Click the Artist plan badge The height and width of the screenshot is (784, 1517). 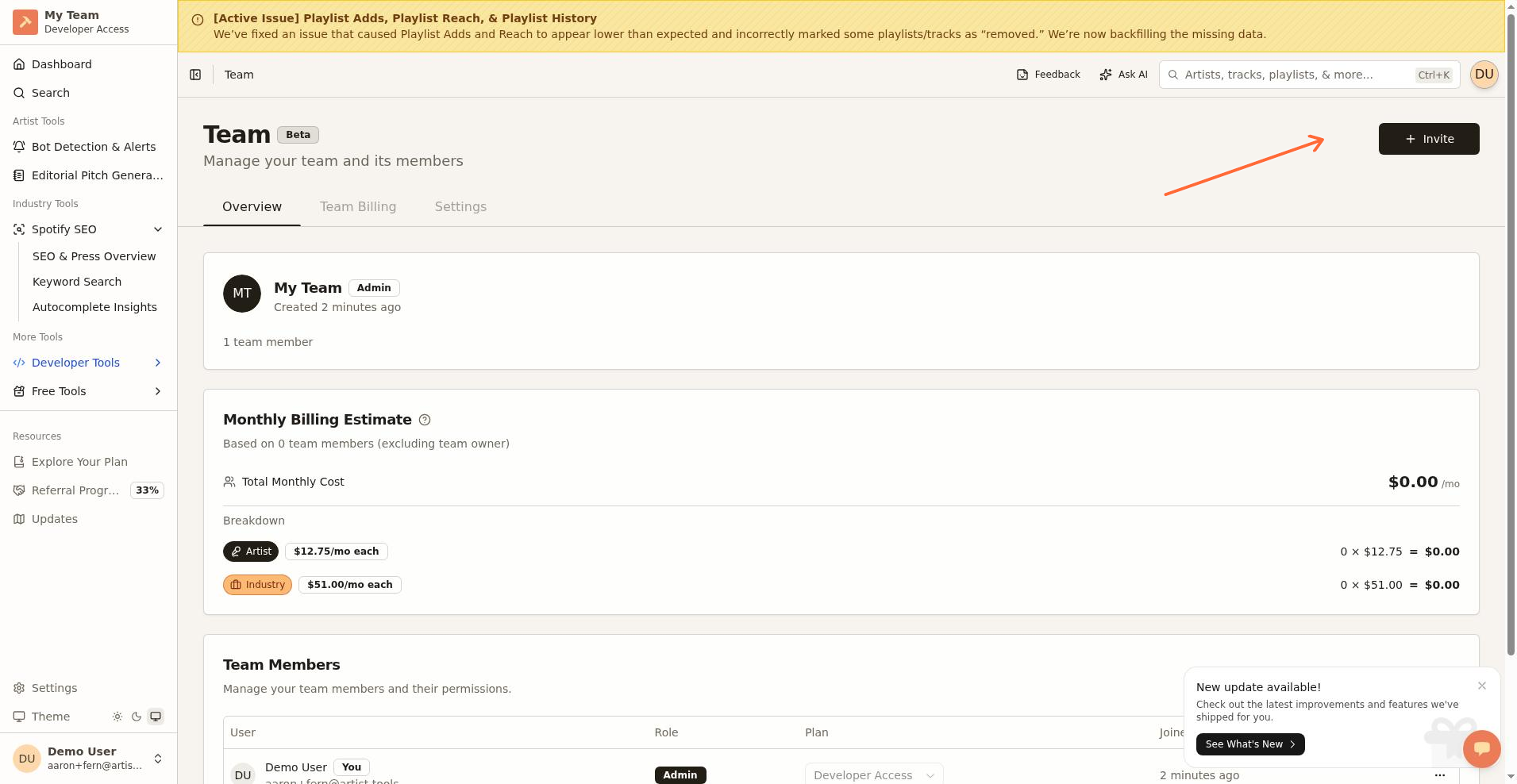[x=251, y=551]
